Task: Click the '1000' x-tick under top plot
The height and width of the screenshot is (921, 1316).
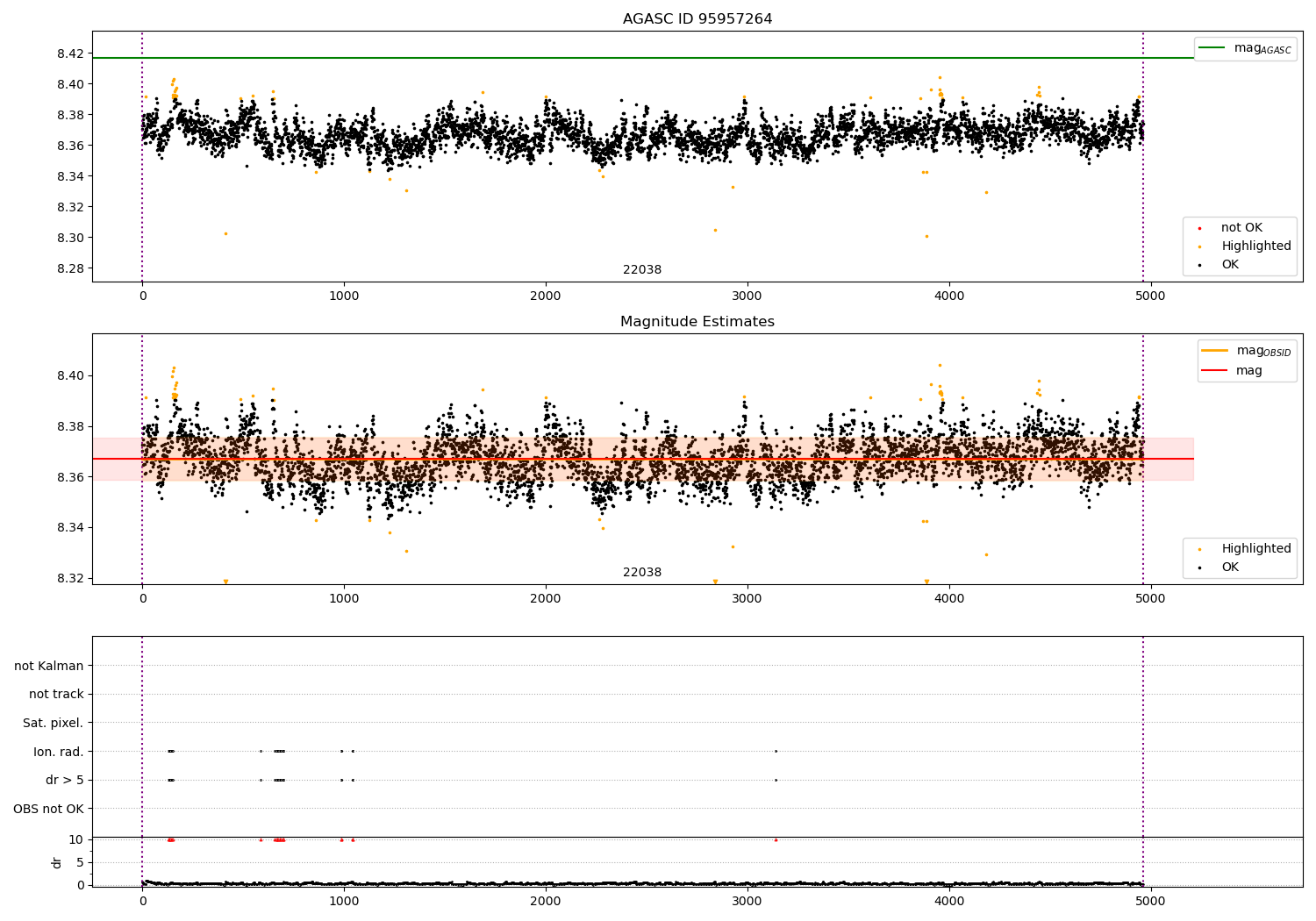Action: (x=344, y=296)
